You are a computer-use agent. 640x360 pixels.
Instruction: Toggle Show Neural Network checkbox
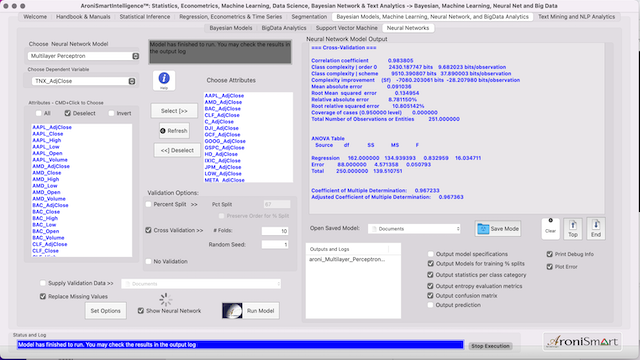coord(141,311)
